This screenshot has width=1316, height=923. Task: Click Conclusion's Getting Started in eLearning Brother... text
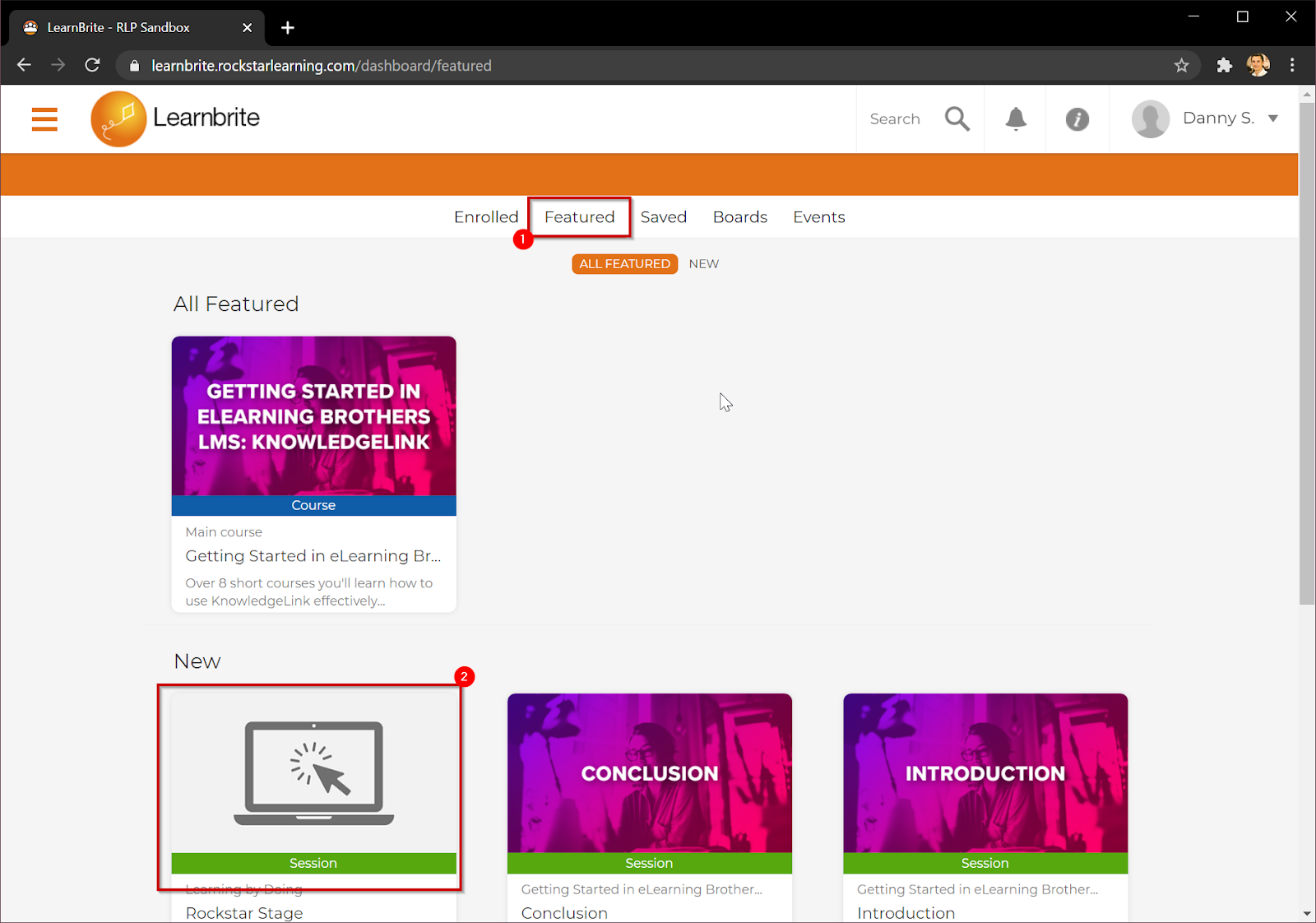(642, 889)
